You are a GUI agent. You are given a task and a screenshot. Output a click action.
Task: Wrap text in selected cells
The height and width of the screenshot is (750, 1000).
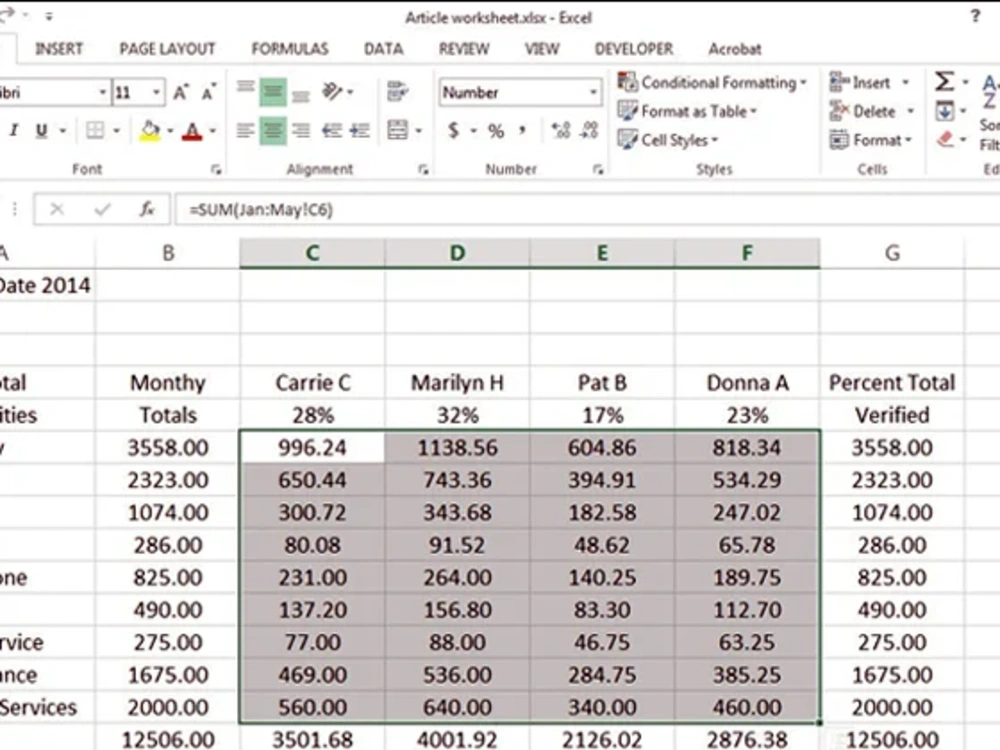[397, 92]
